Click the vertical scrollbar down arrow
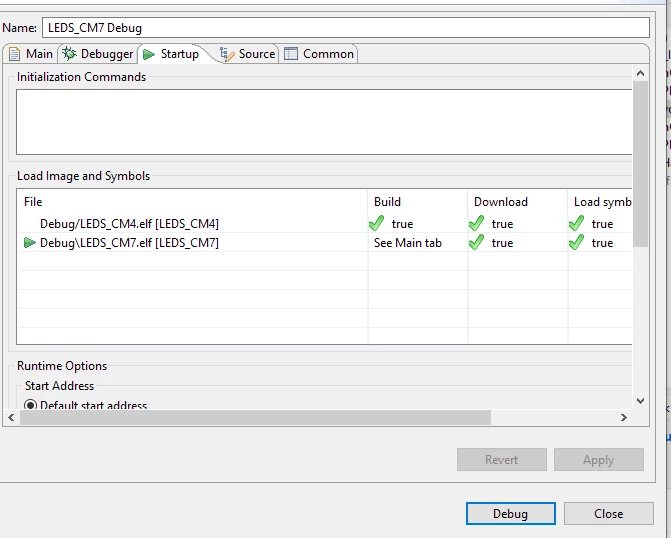The width and height of the screenshot is (671, 538). coord(640,401)
